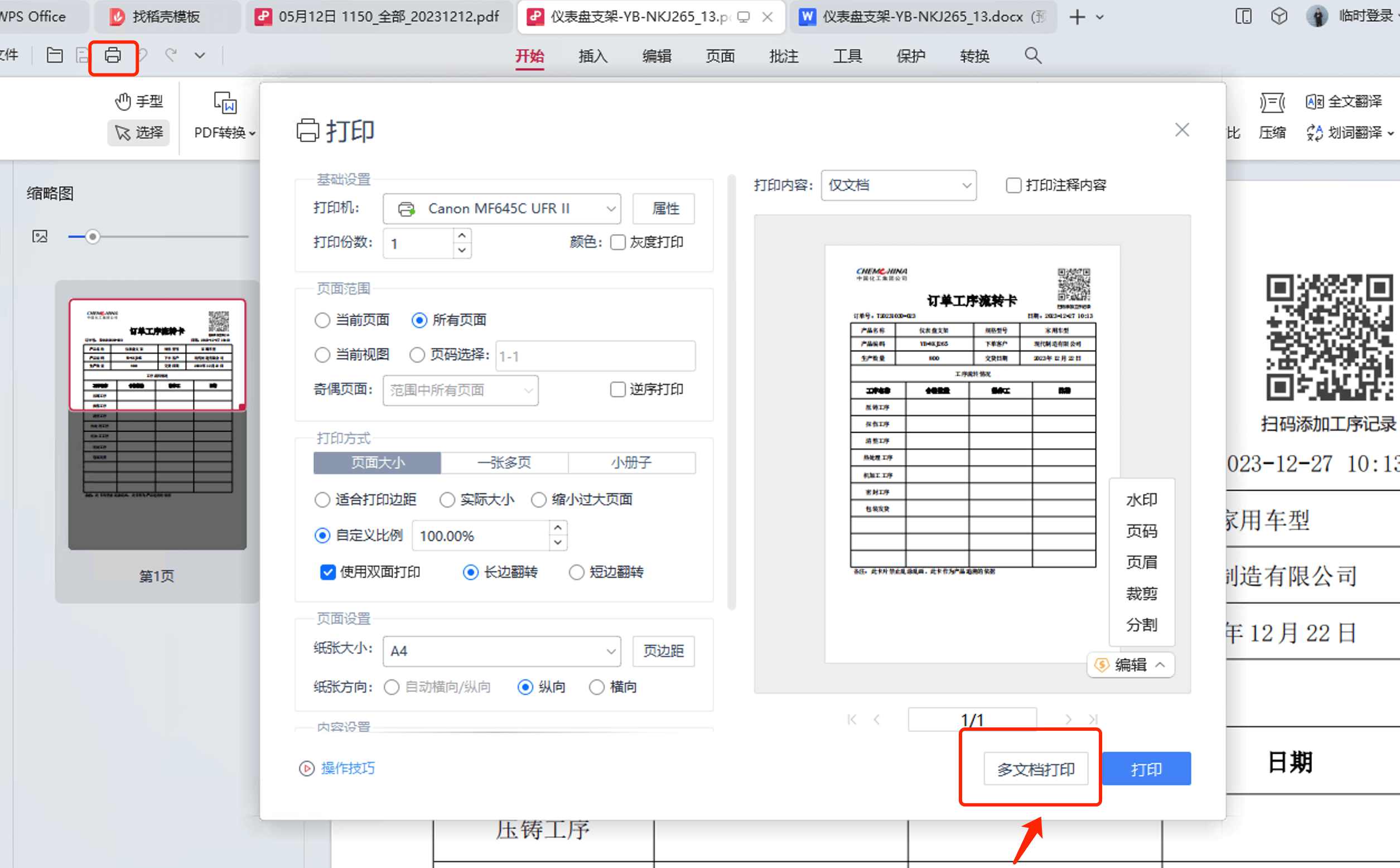Uncheck 使用双面打印 duplex printing
This screenshot has width=1400, height=868.
(x=327, y=572)
